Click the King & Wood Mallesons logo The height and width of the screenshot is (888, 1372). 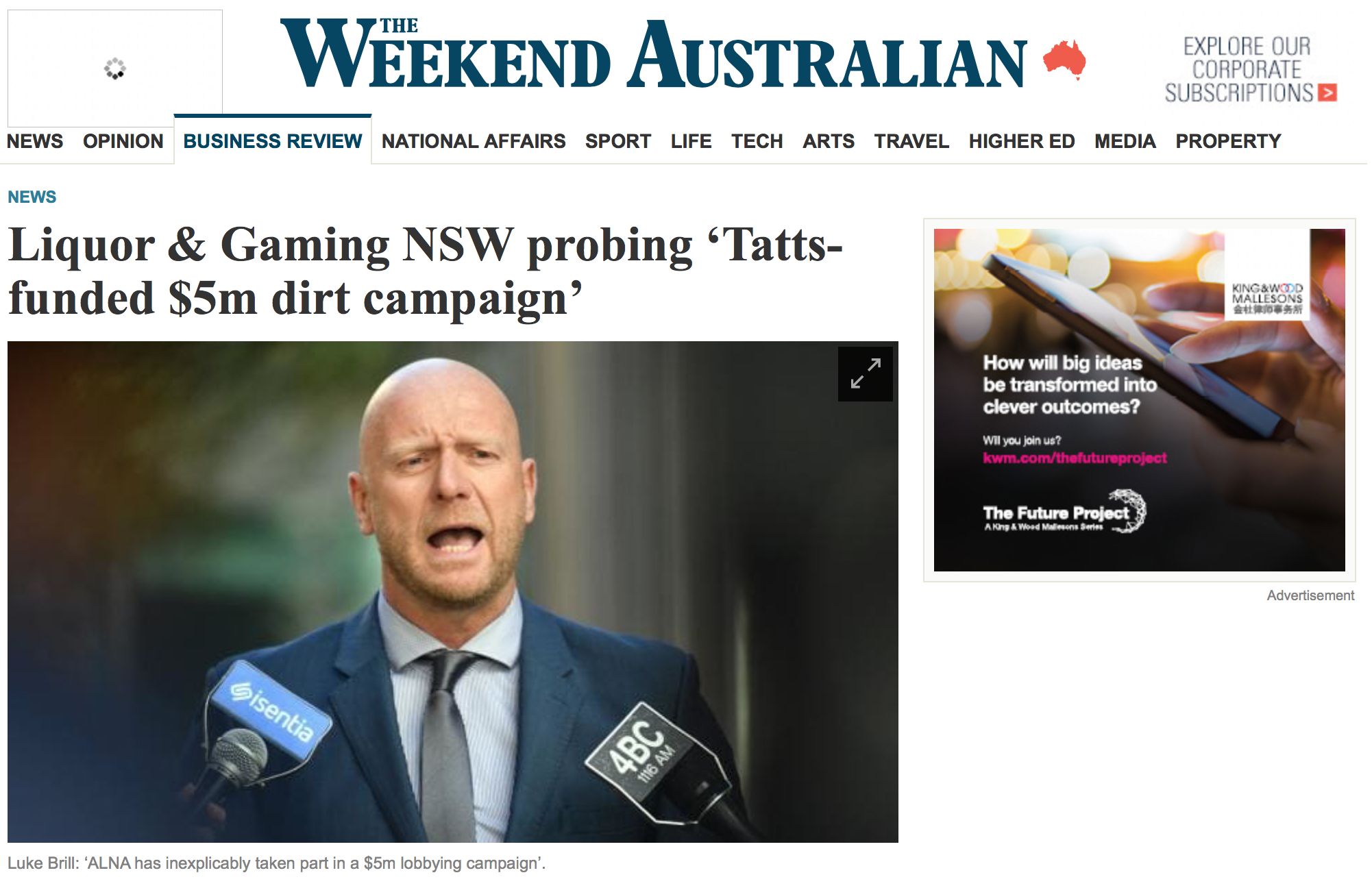[1267, 299]
